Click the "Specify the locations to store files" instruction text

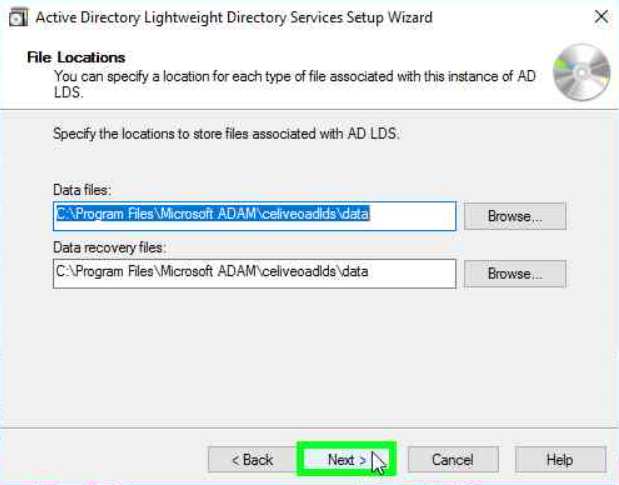click(226, 133)
